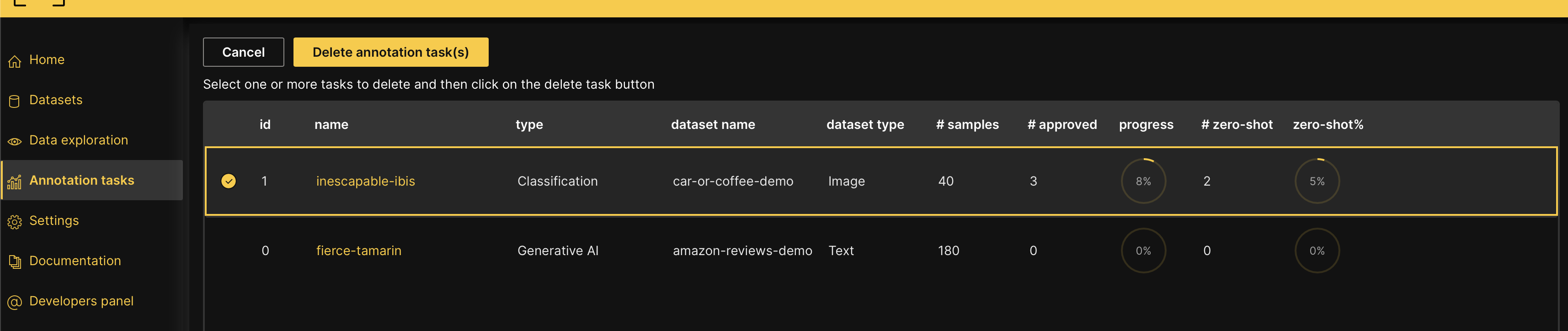Click the # approved column header
The image size is (1568, 331).
1062,125
